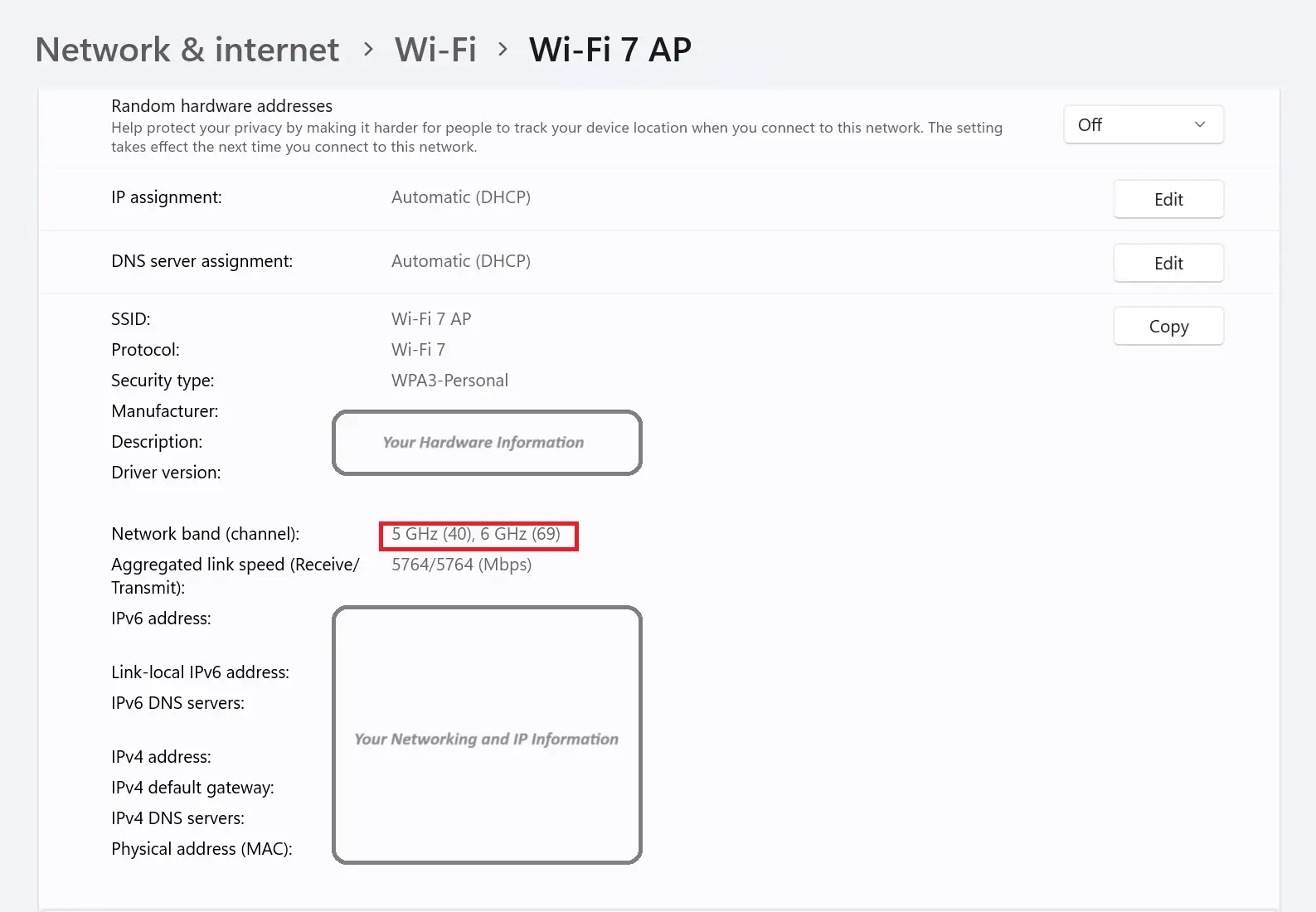
Task: Click the IPv6 address label
Action: (x=161, y=619)
